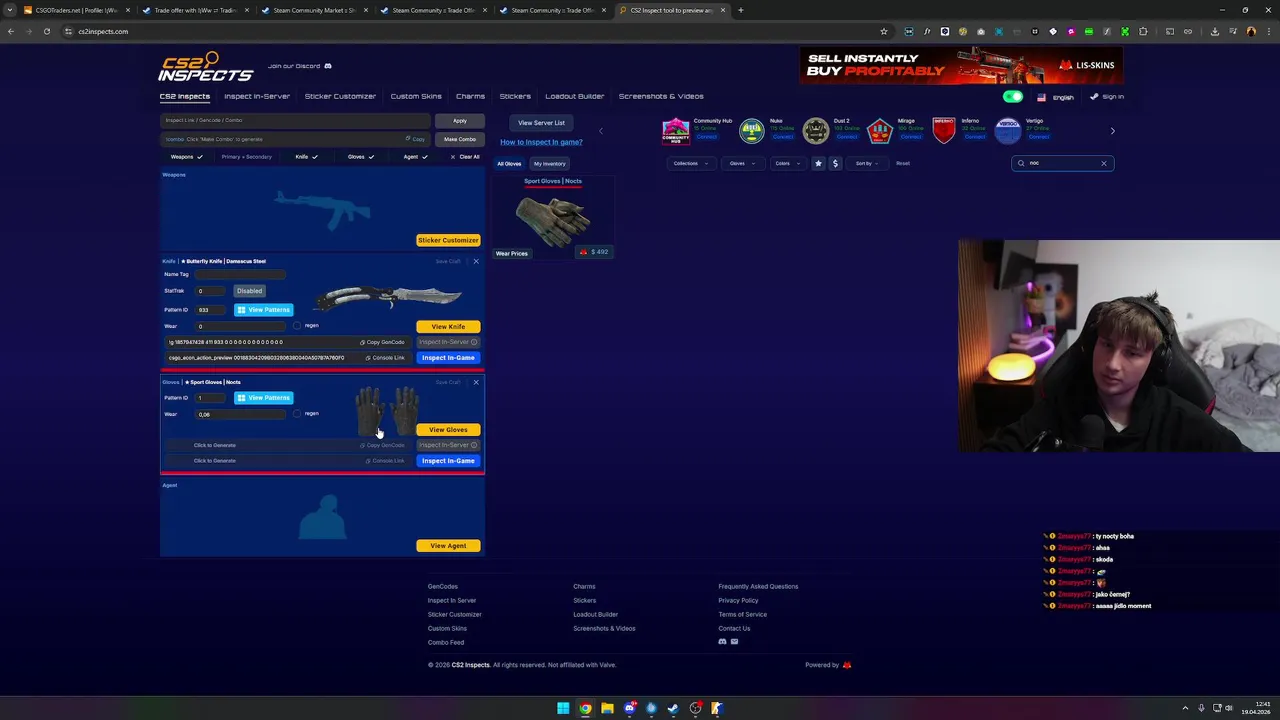Copy the knife Console Link
The height and width of the screenshot is (720, 1280).
point(385,358)
